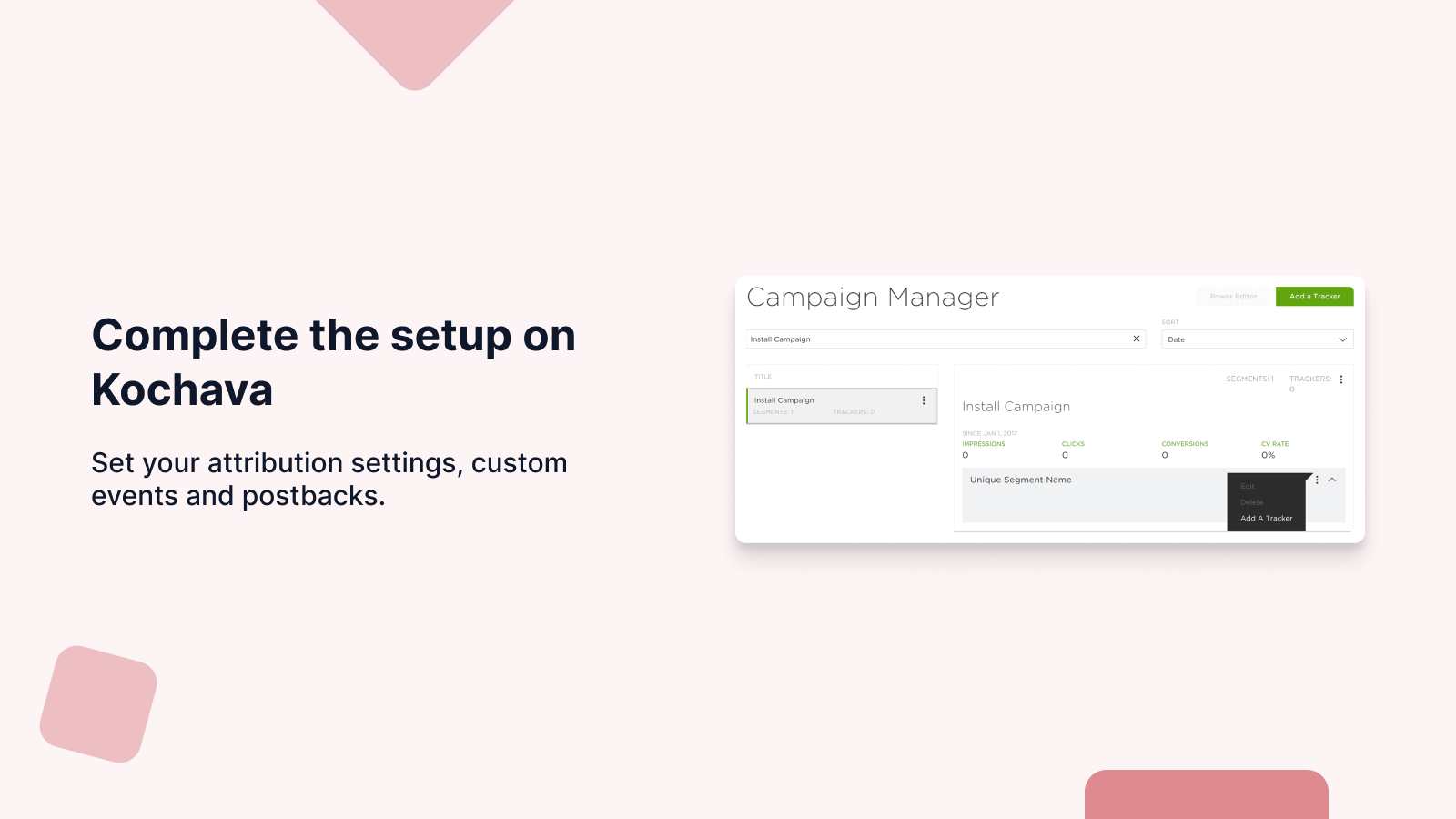
Task: Click the green Add a Tracker button
Action: click(x=1314, y=297)
